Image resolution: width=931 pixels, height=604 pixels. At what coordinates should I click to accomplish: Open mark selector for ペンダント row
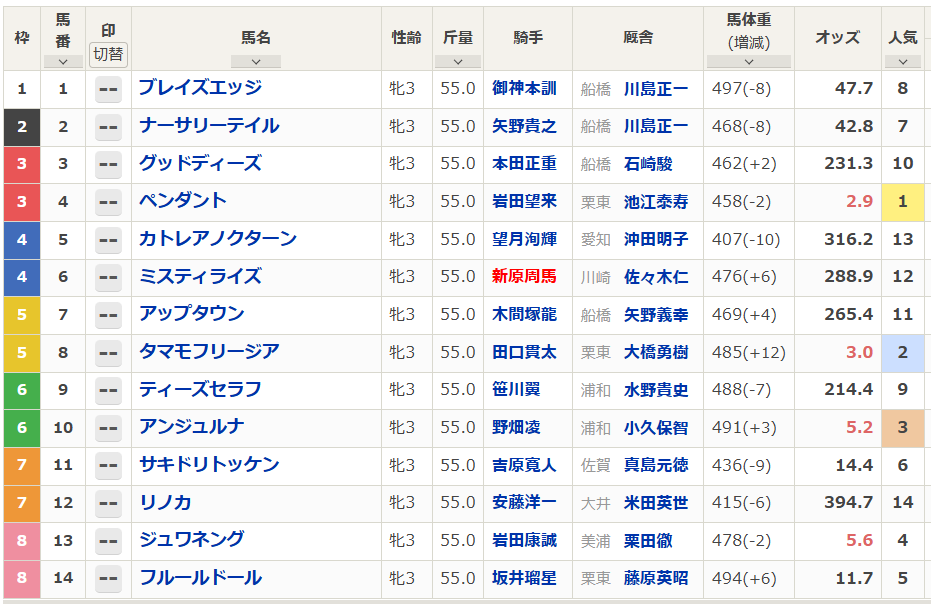click(x=108, y=203)
